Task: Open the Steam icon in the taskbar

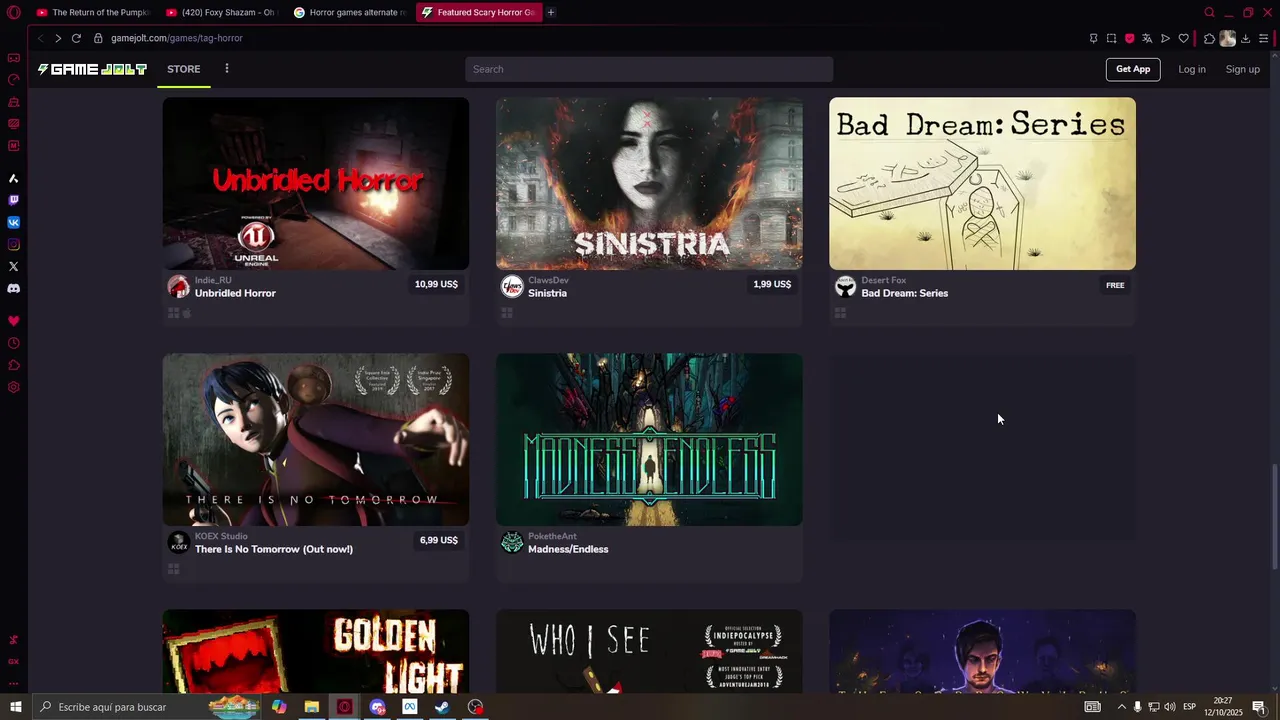Action: 442,707
